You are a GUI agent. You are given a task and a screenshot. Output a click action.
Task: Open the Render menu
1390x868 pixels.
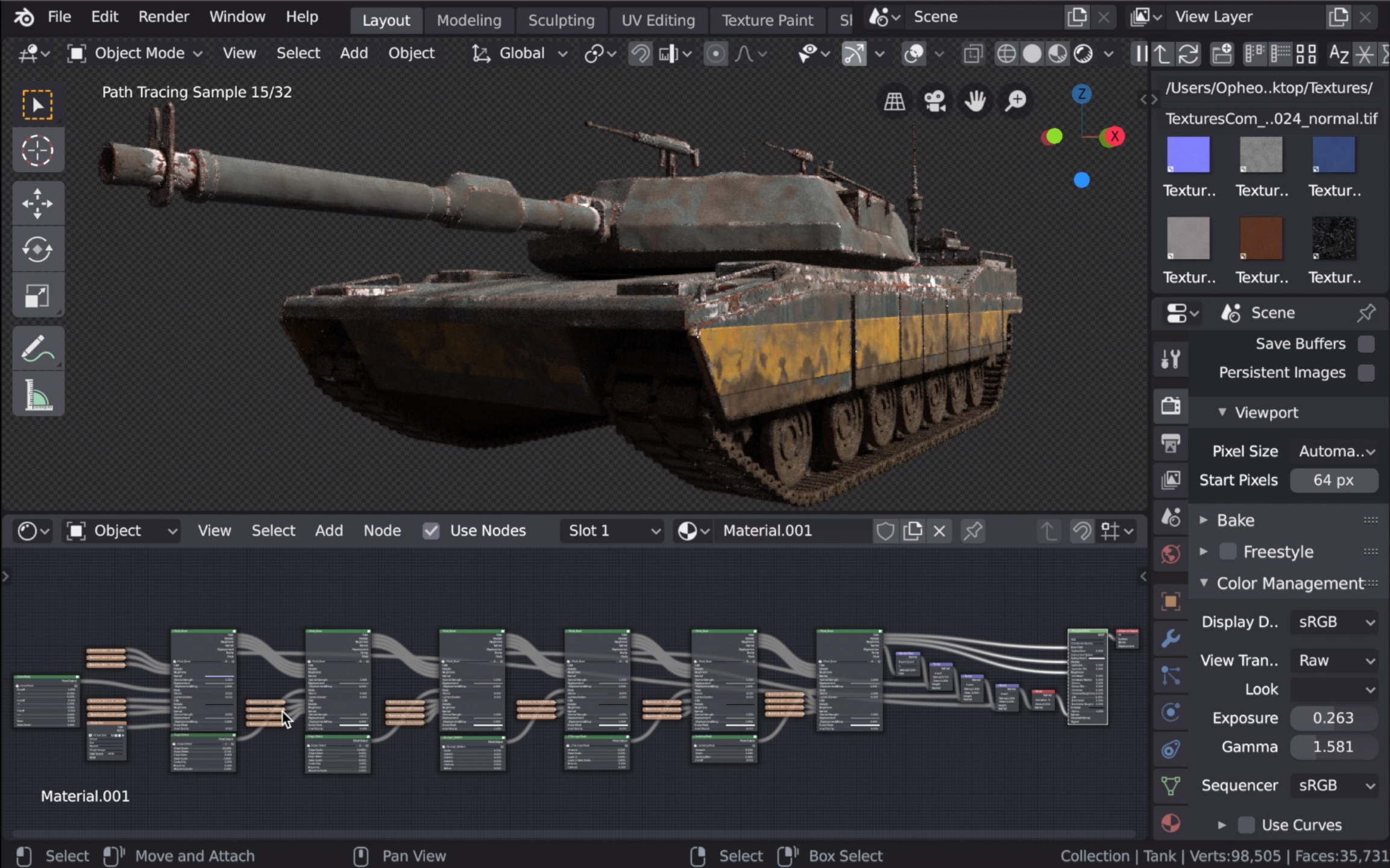pos(163,17)
